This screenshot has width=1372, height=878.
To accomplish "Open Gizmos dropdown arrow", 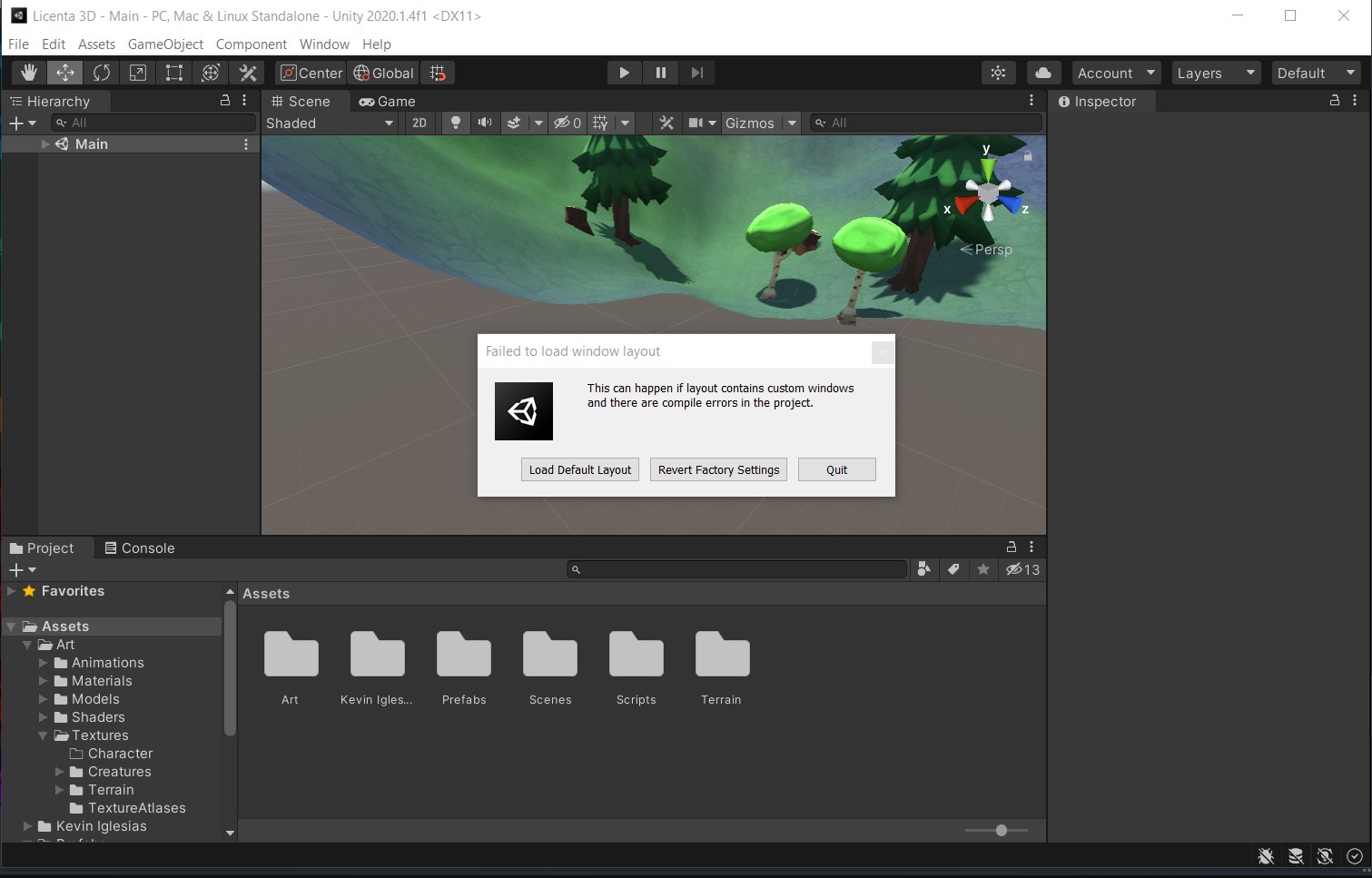I will [x=792, y=123].
